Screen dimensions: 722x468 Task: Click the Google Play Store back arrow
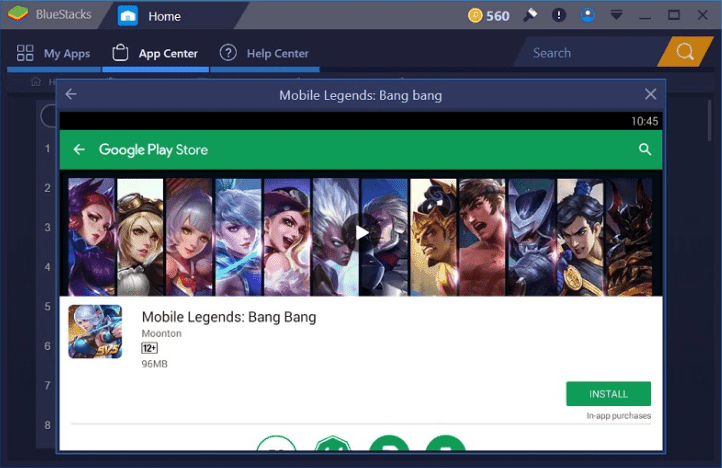click(x=79, y=149)
